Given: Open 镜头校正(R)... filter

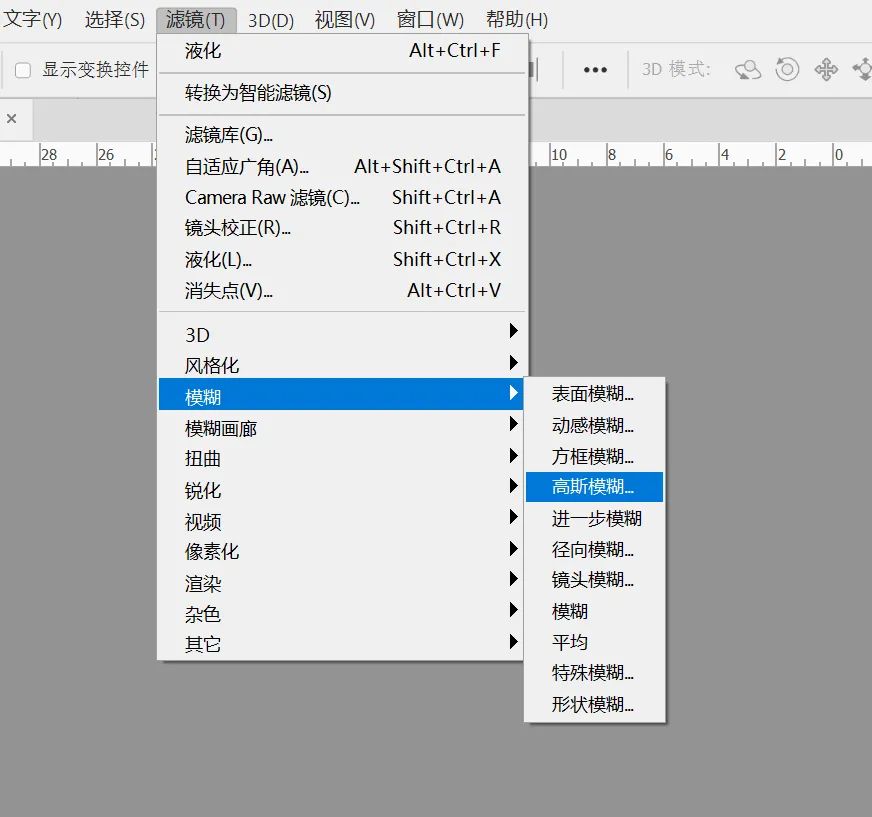Looking at the screenshot, I should 342,228.
